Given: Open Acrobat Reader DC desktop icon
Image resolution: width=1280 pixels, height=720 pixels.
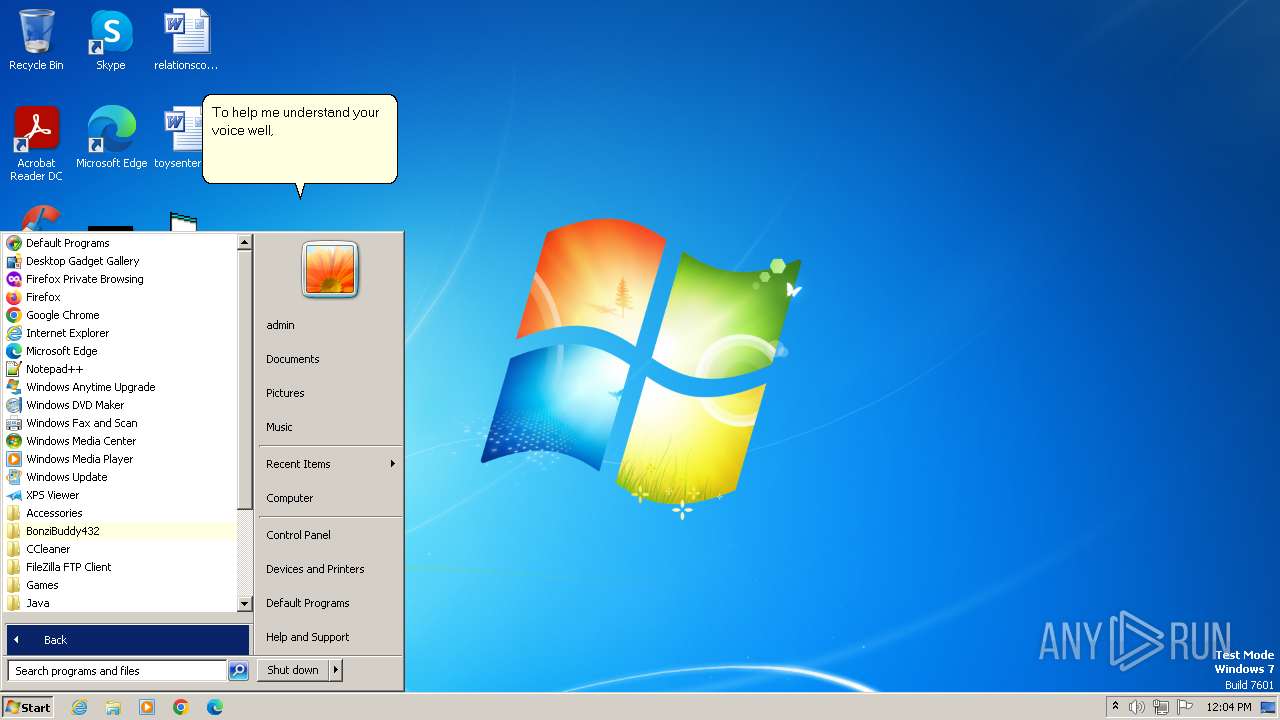Looking at the screenshot, I should (x=36, y=143).
